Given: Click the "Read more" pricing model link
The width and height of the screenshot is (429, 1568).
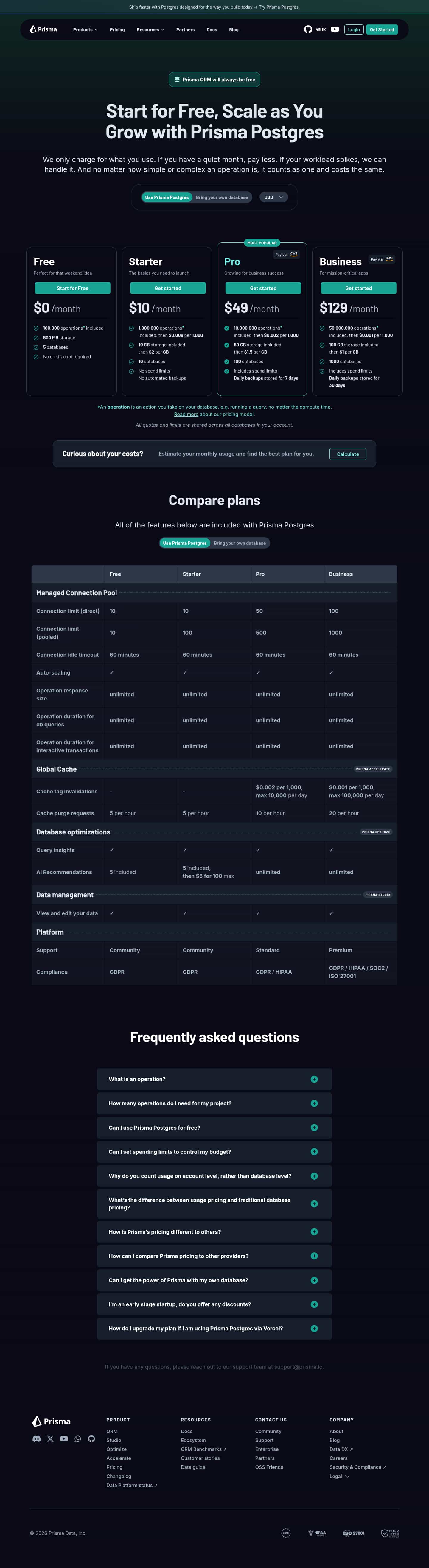Looking at the screenshot, I should pos(186,415).
